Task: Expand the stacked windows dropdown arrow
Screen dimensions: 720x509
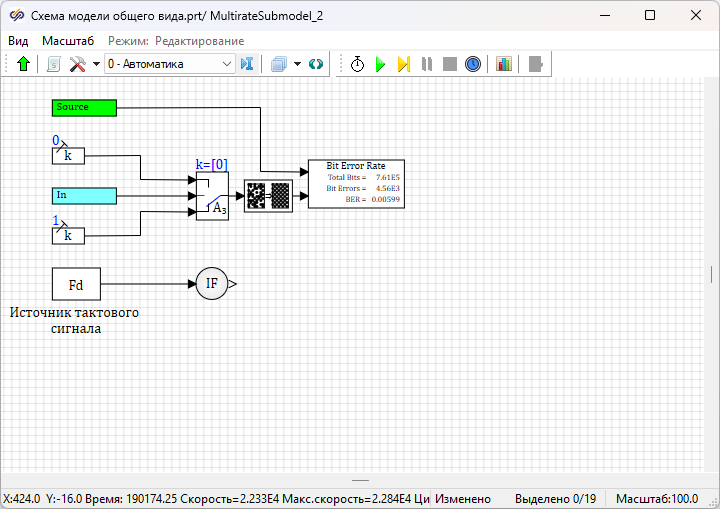Action: click(x=297, y=64)
